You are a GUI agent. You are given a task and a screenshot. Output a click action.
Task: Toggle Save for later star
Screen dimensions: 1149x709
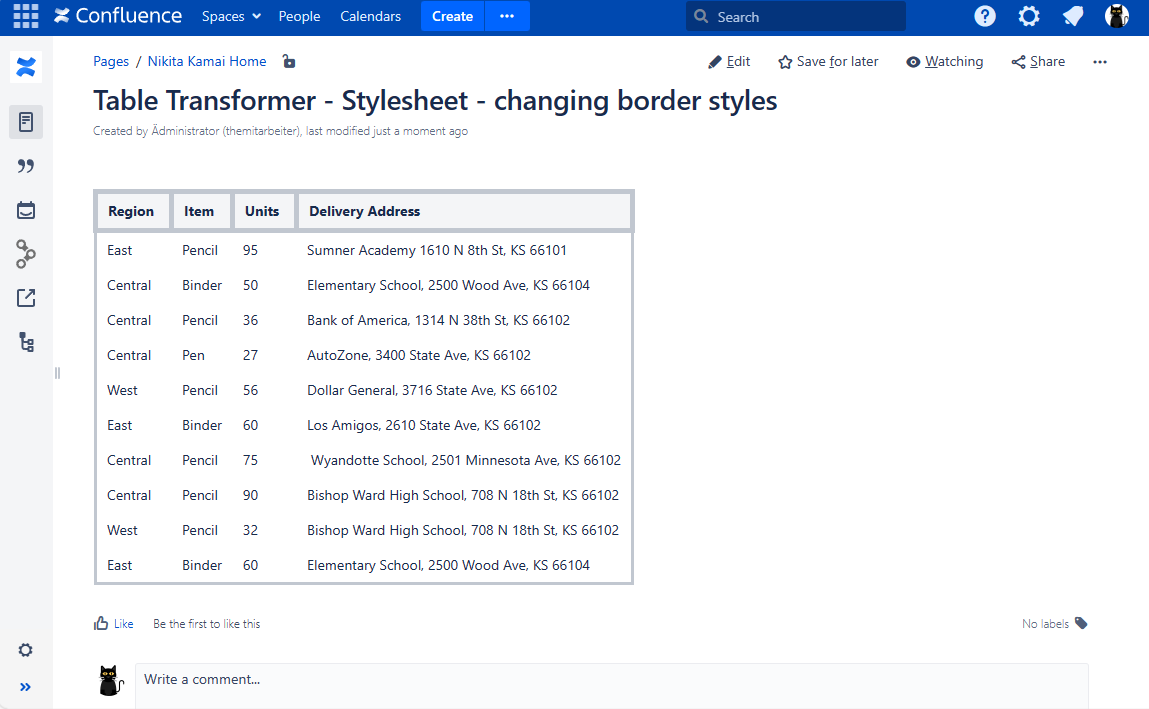click(828, 62)
